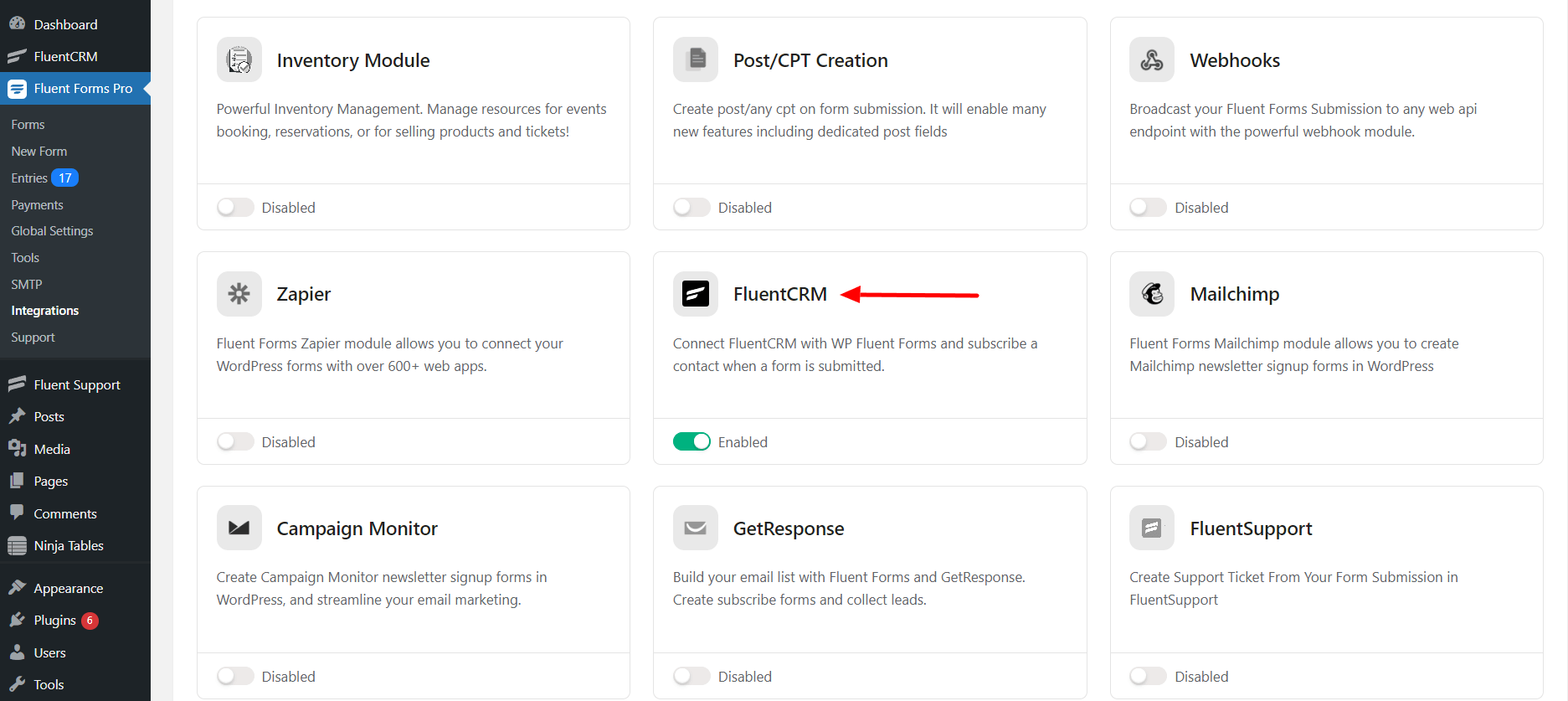Click the Campaign Monitor envelope icon
Screen dimensions: 1568x701
pyautogui.click(x=239, y=528)
